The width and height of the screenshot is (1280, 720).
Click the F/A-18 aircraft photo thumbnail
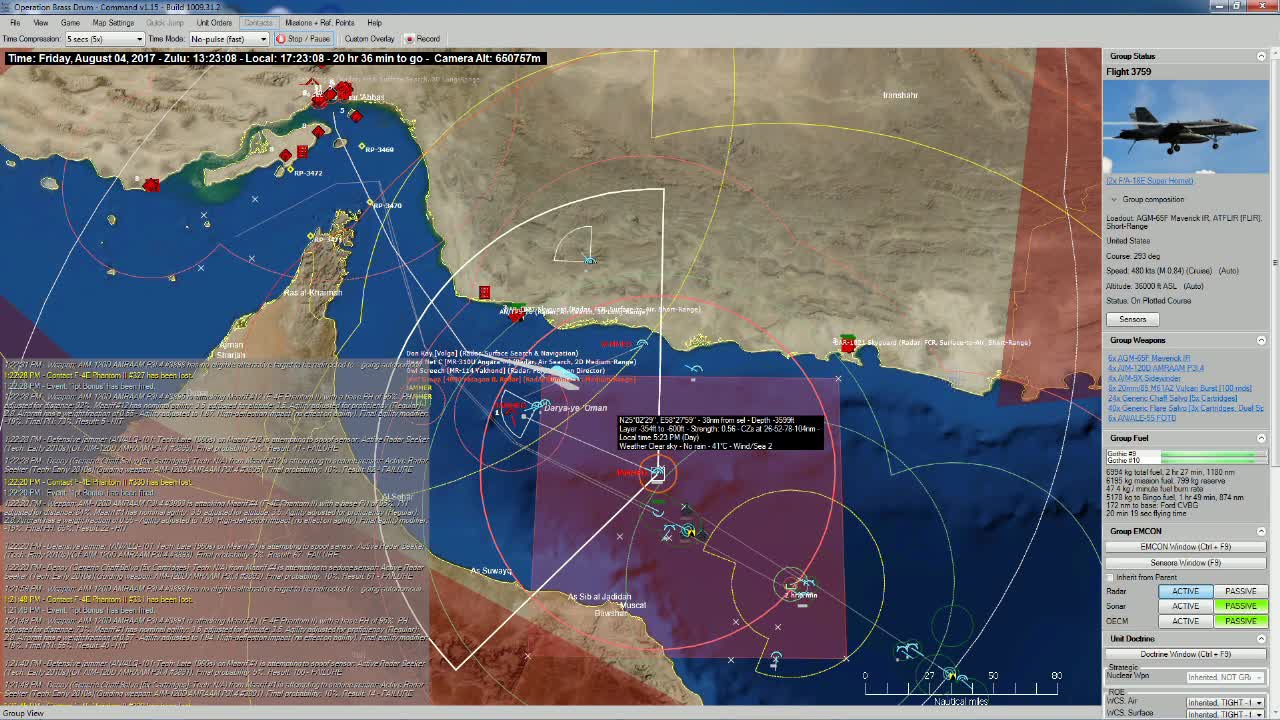(1186, 126)
